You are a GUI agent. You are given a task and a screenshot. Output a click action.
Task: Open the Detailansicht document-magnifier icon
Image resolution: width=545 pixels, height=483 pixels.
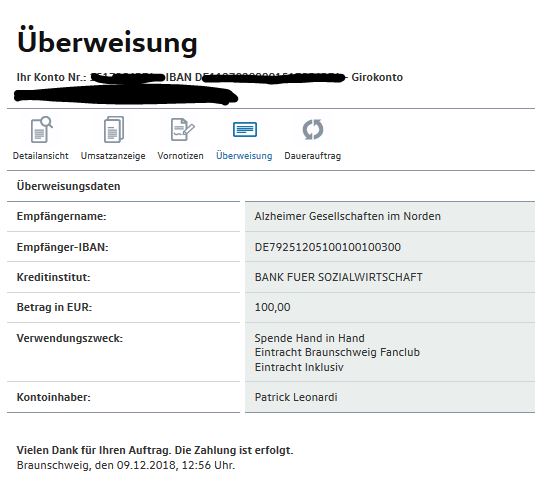point(41,130)
